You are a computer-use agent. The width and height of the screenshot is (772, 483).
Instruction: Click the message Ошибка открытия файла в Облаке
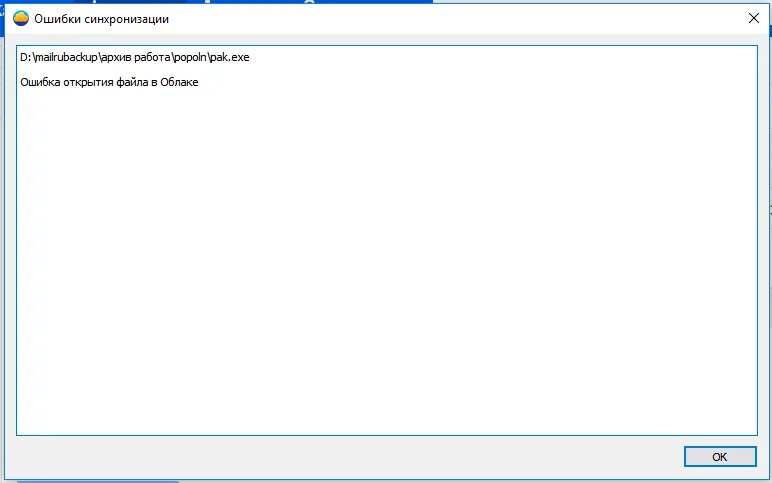coord(109,82)
